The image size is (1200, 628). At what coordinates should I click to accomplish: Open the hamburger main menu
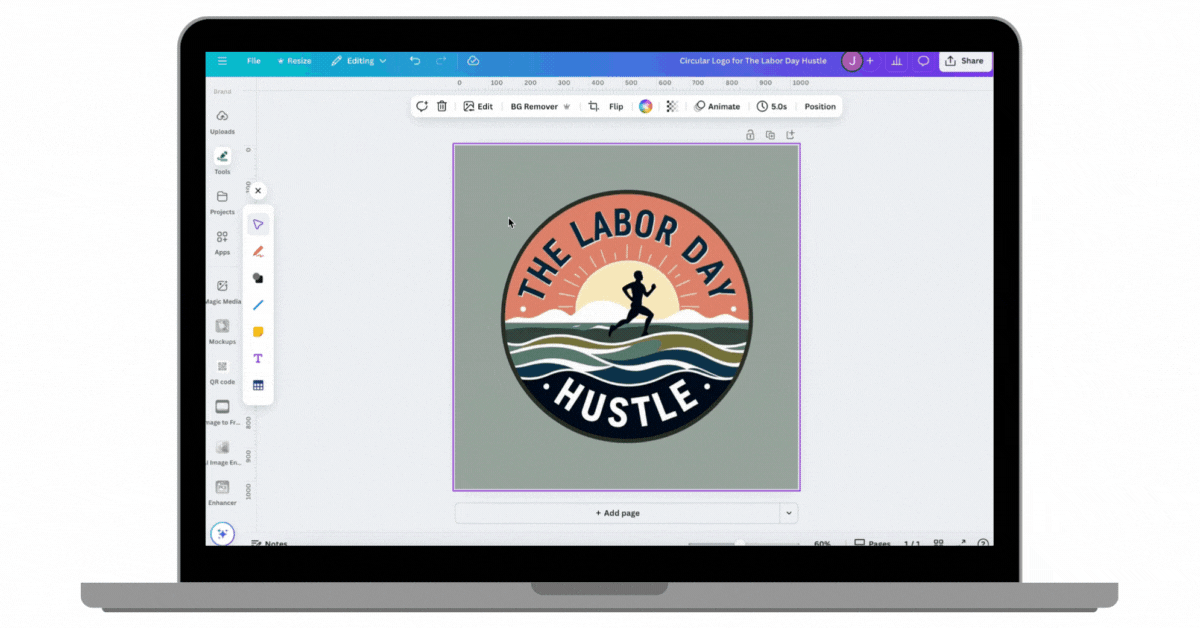tap(222, 61)
